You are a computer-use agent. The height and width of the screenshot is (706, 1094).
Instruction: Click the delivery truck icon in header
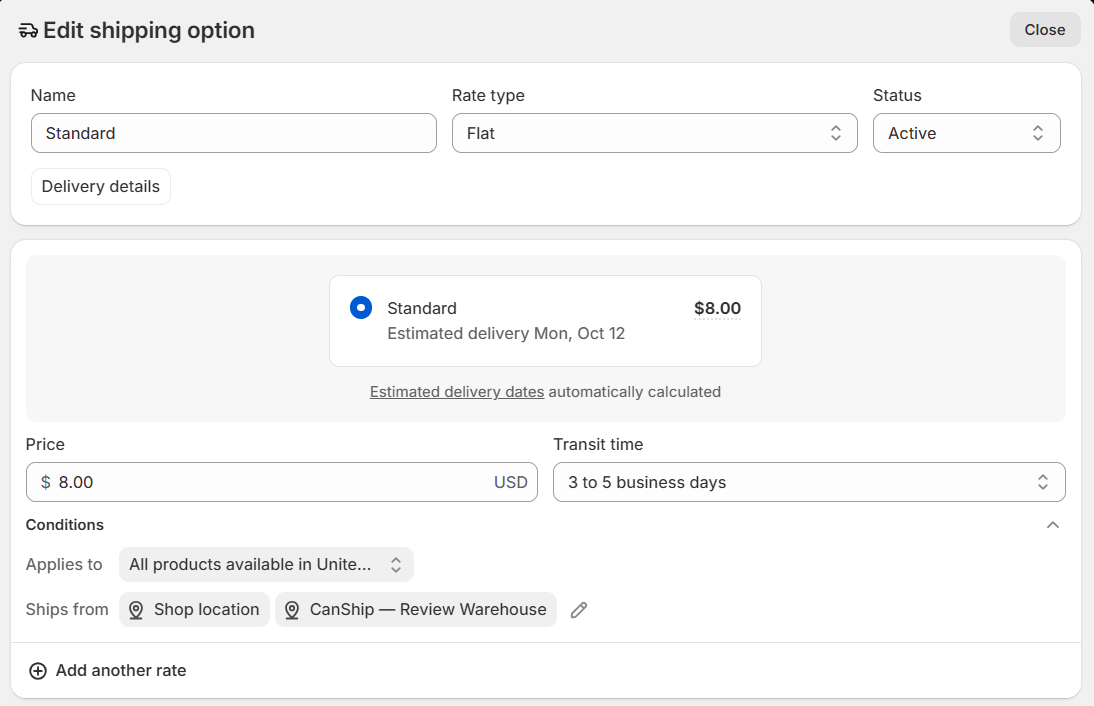[28, 31]
